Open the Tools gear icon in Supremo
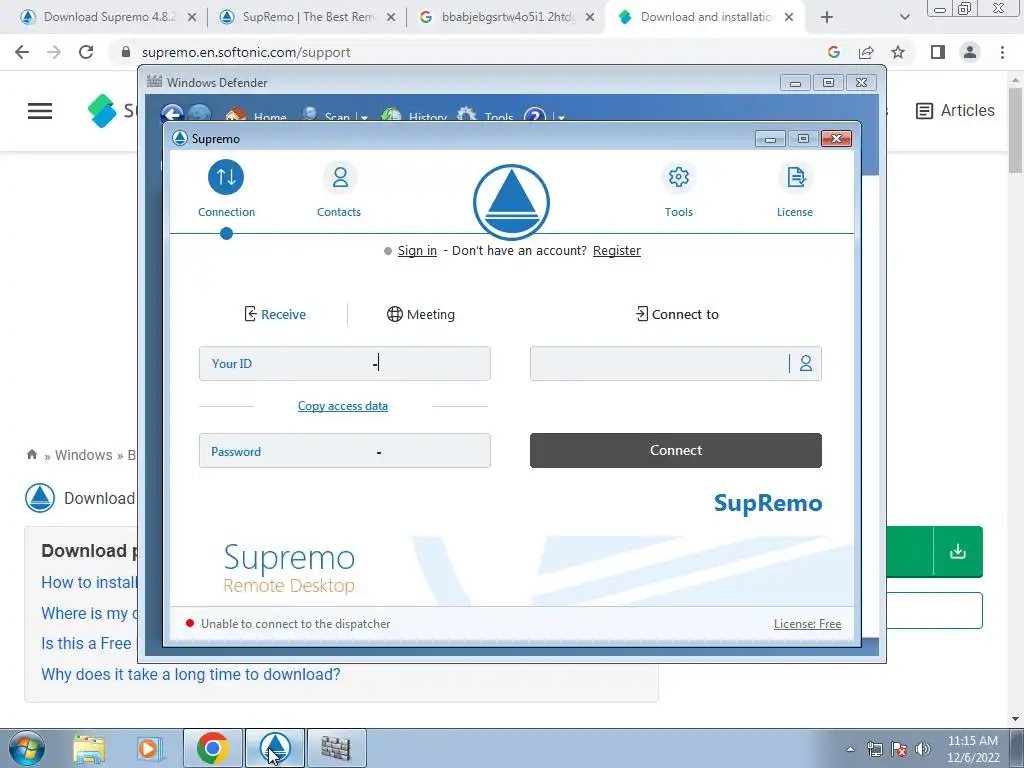 point(679,177)
